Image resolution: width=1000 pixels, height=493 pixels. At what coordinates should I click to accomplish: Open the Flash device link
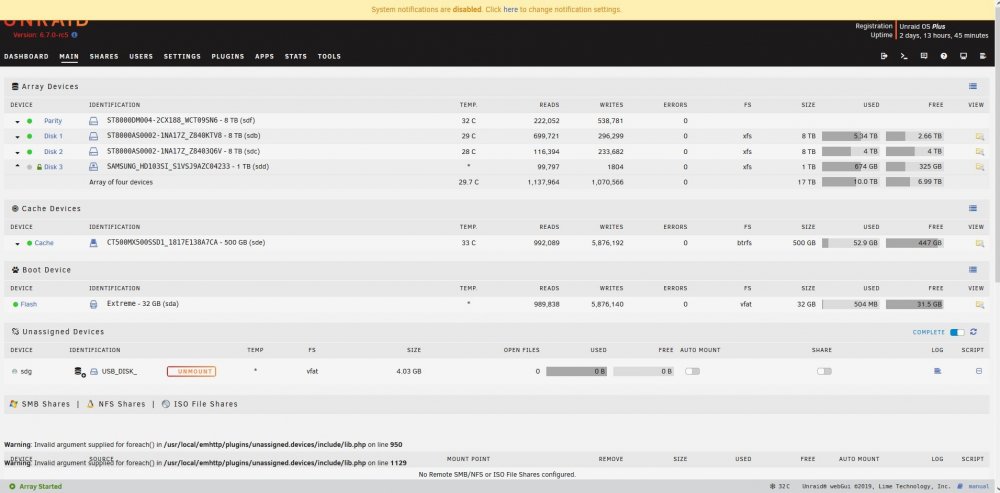pyautogui.click(x=29, y=304)
